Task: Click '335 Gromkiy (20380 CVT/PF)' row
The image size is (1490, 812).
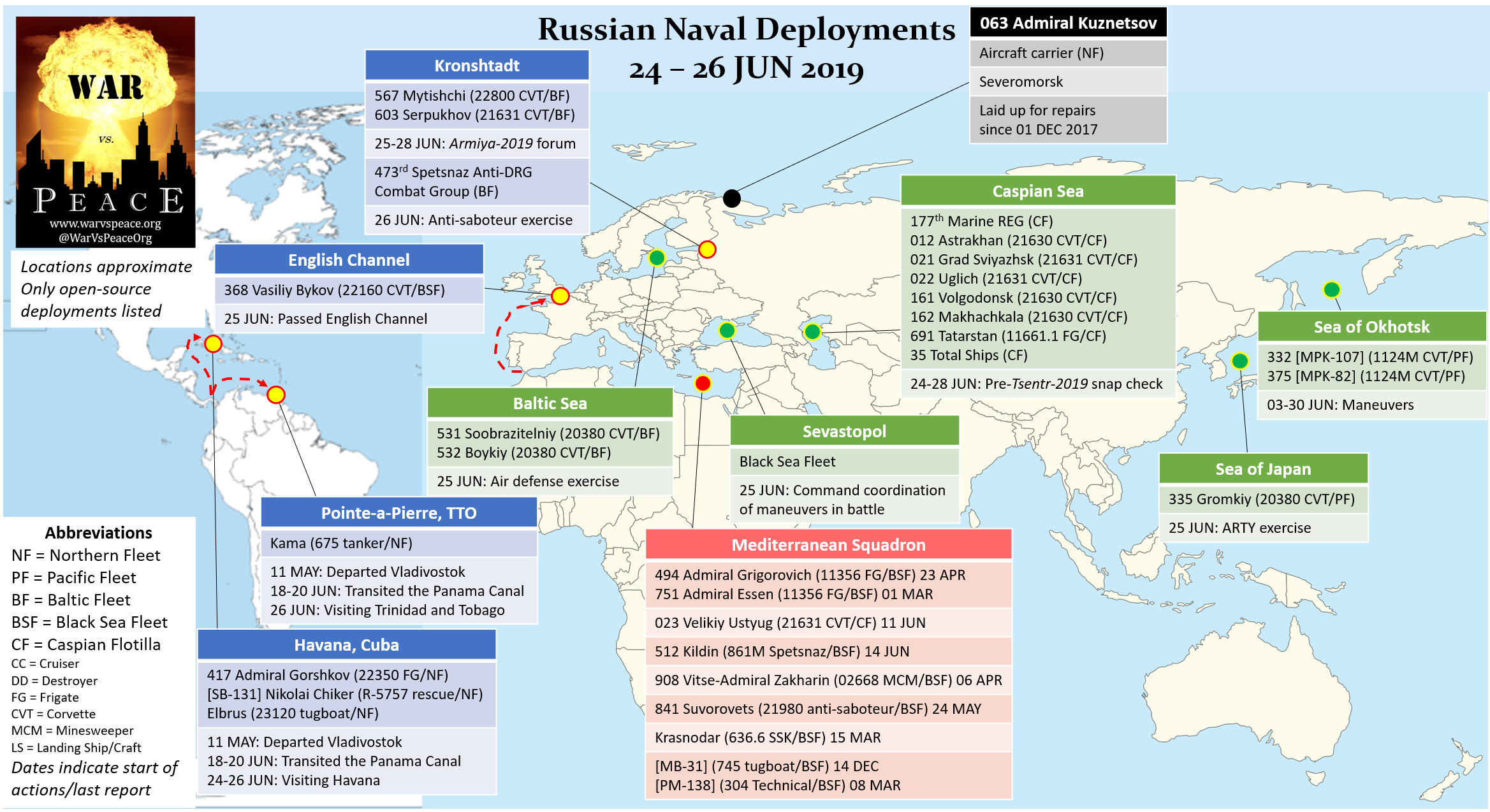Action: [1263, 499]
